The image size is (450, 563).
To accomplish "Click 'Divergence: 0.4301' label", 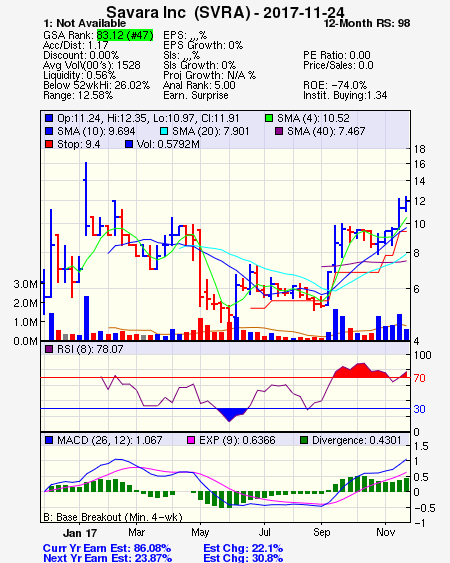I will point(357,440).
